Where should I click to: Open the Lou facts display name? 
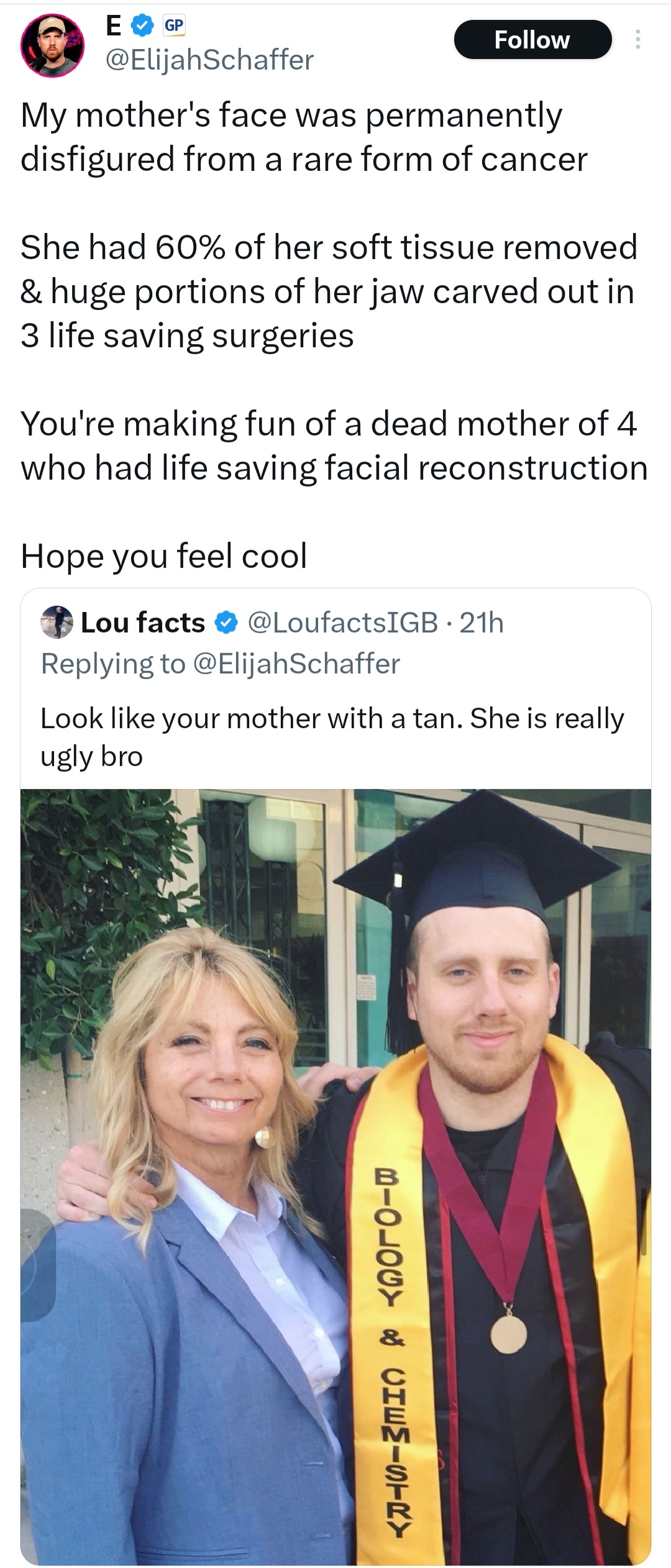[143, 622]
